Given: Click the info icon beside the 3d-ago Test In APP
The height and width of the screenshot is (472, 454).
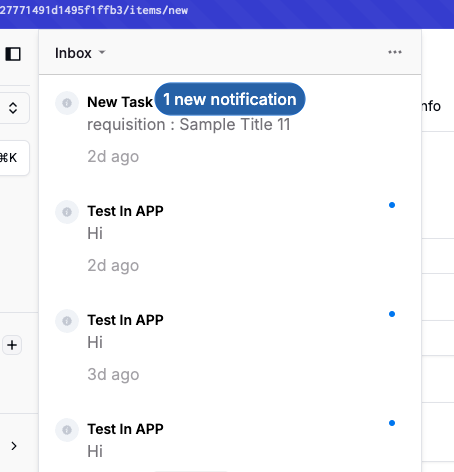Looking at the screenshot, I should coord(67,321).
